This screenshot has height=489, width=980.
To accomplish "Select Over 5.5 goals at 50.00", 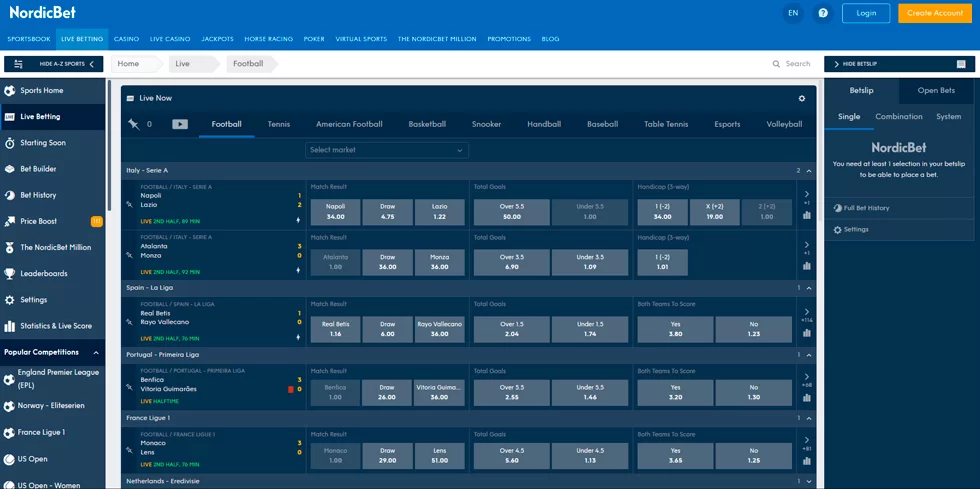I will pos(512,212).
